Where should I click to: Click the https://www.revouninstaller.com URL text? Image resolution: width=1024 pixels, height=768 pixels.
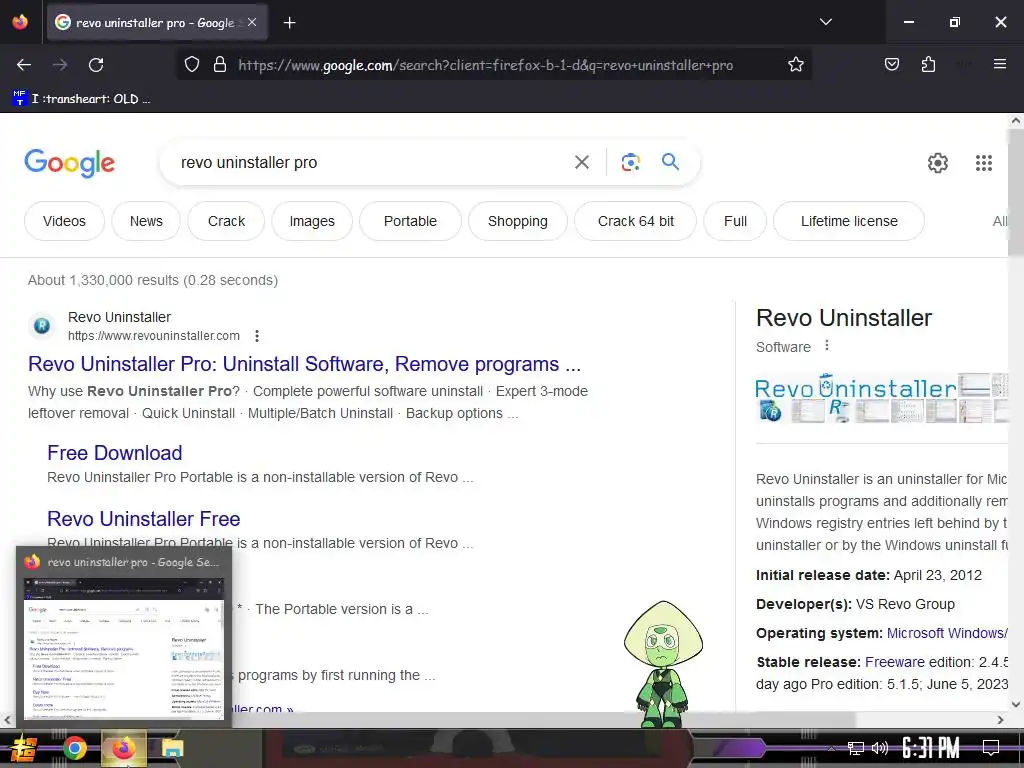click(x=153, y=336)
